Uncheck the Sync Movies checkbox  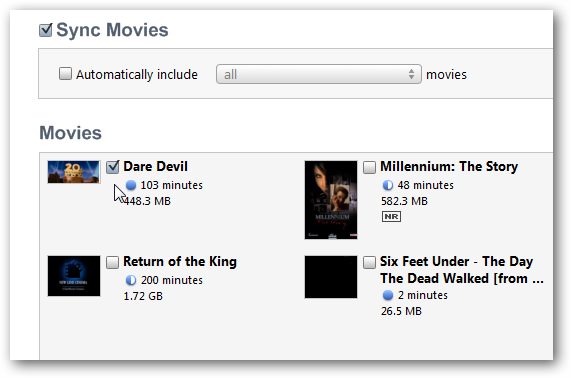point(46,30)
